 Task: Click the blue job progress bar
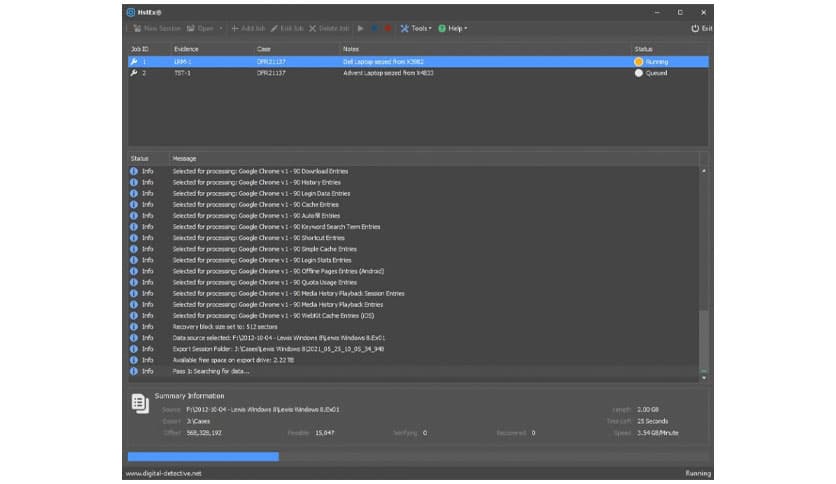click(x=203, y=456)
